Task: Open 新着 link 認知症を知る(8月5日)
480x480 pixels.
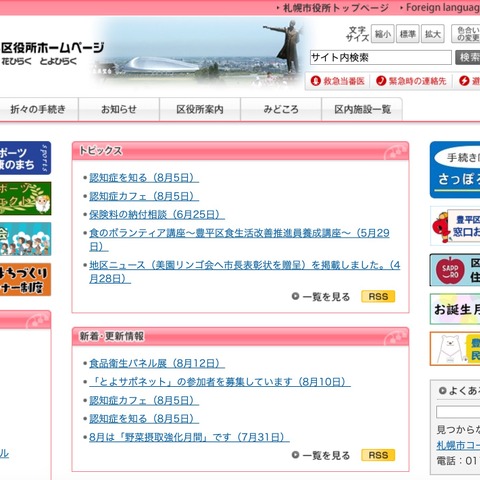Action: click(x=144, y=418)
